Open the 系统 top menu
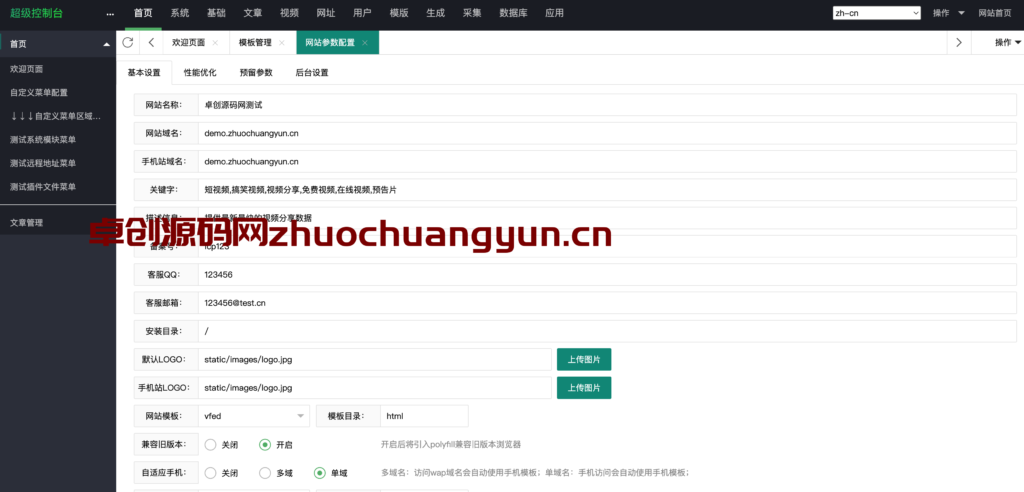1024x492 pixels. (x=180, y=14)
